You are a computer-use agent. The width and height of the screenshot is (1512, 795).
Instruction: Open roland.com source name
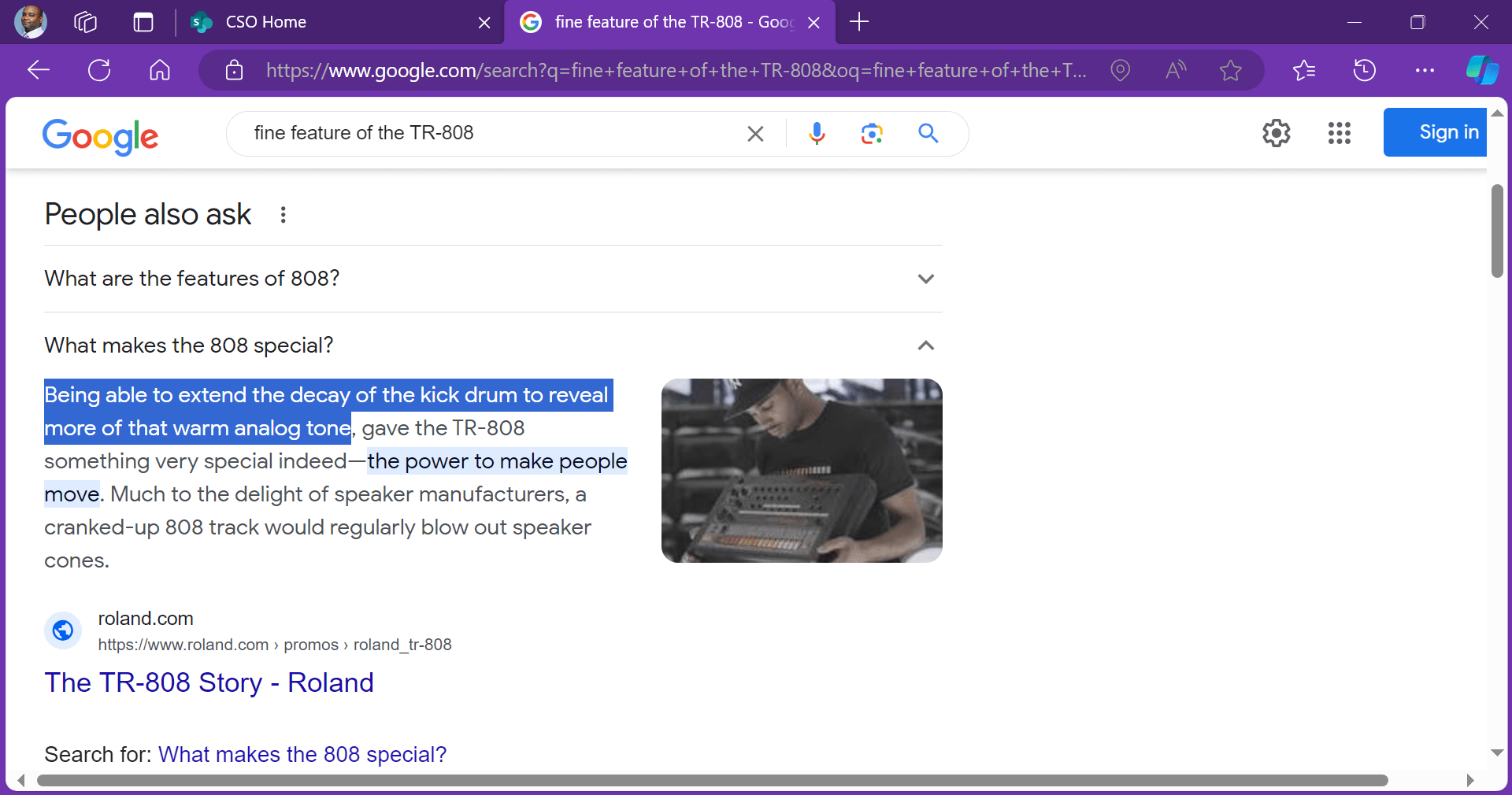[146, 619]
